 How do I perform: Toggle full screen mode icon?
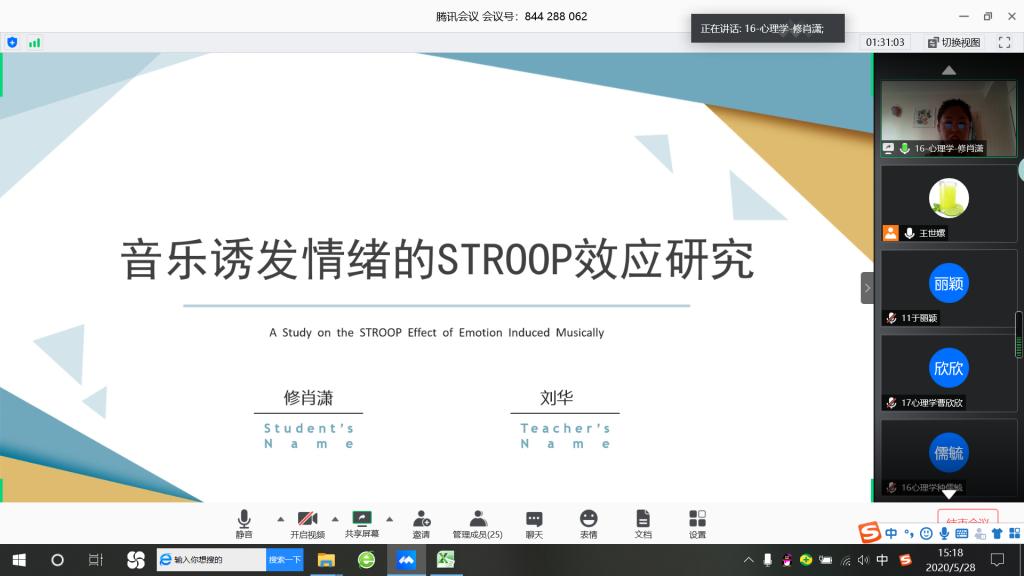[x=1004, y=42]
